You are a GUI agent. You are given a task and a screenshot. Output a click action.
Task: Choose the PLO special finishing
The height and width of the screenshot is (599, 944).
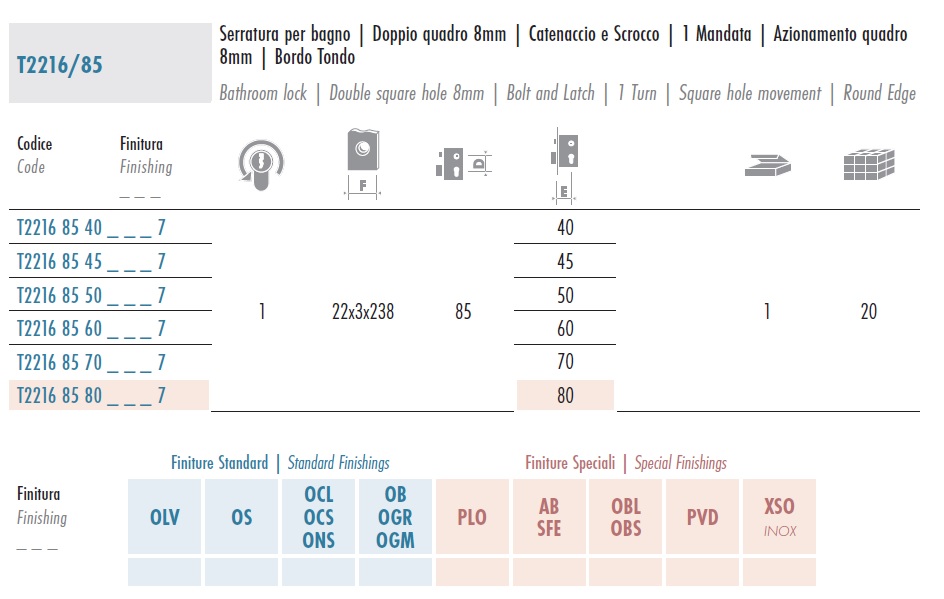472,517
